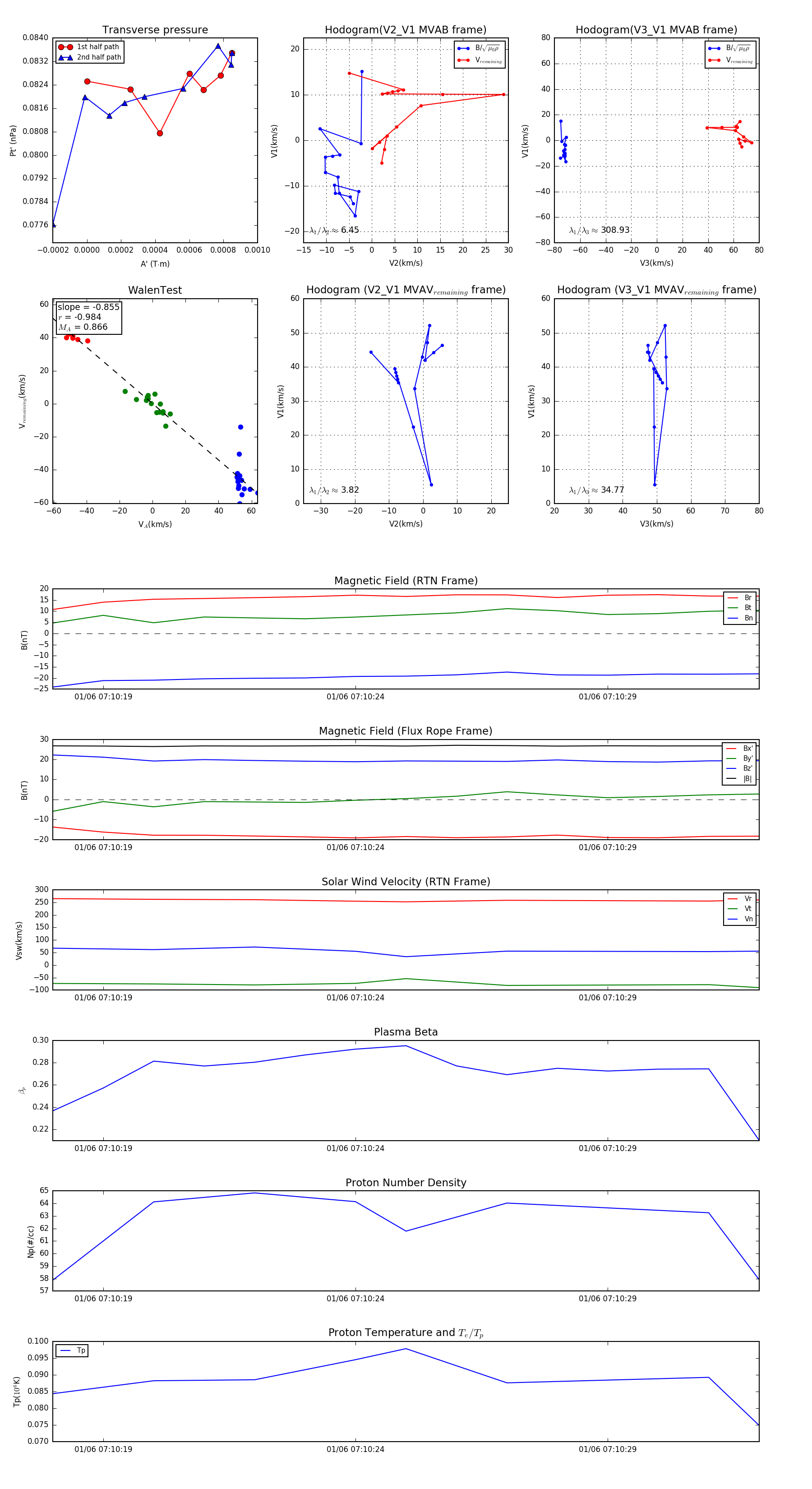This screenshot has height=1489, width=812.
Task: Click "01/06 07:10:29" tick under Proton Number Density
Action: (x=607, y=1299)
